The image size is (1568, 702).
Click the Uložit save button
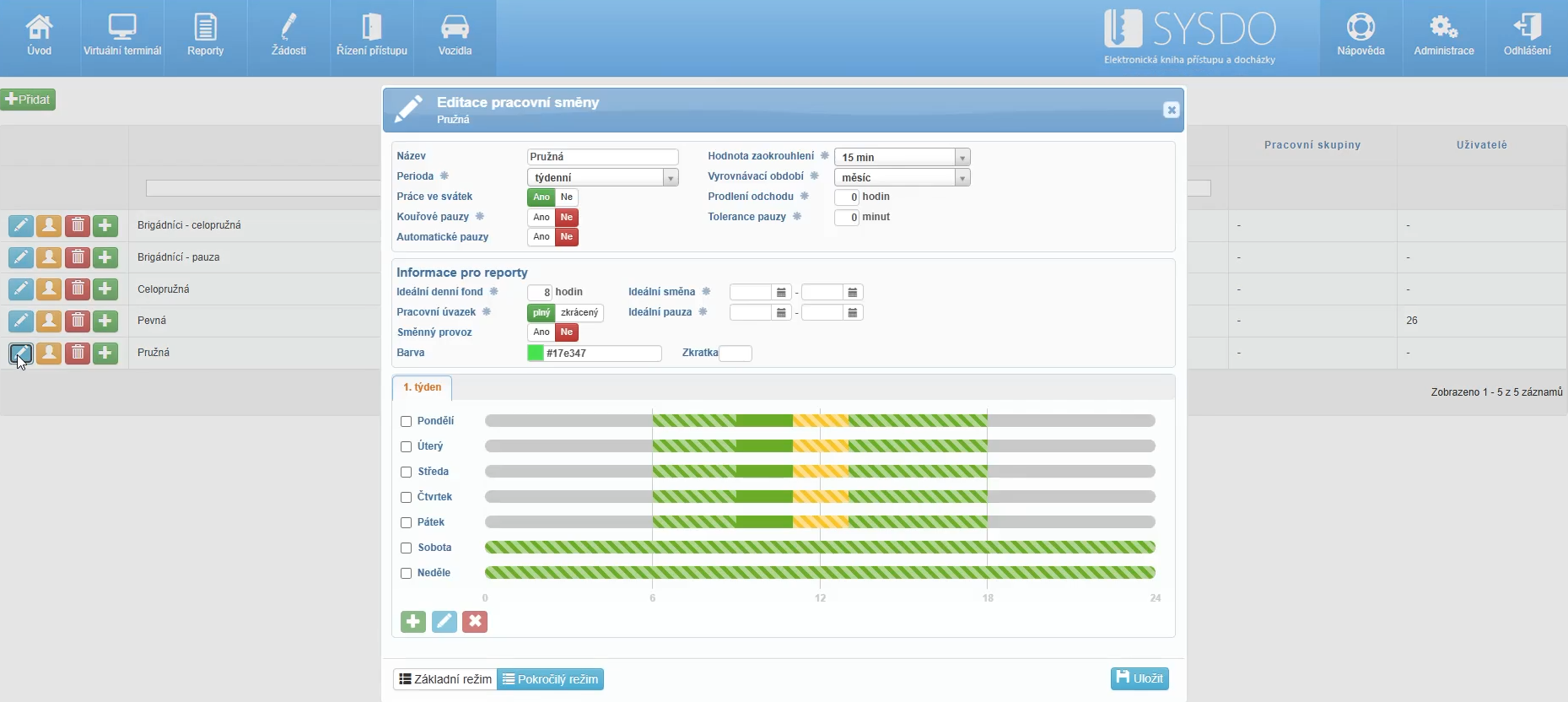(x=1139, y=678)
